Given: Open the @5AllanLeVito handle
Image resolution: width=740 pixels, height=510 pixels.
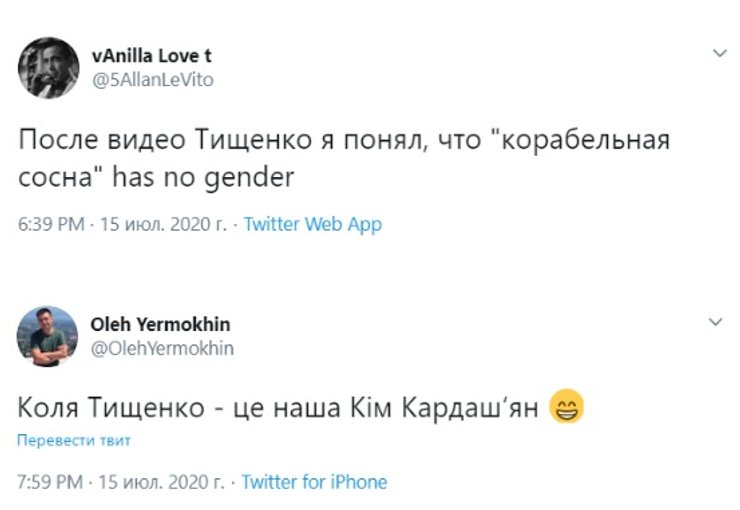Looking at the screenshot, I should point(152,80).
